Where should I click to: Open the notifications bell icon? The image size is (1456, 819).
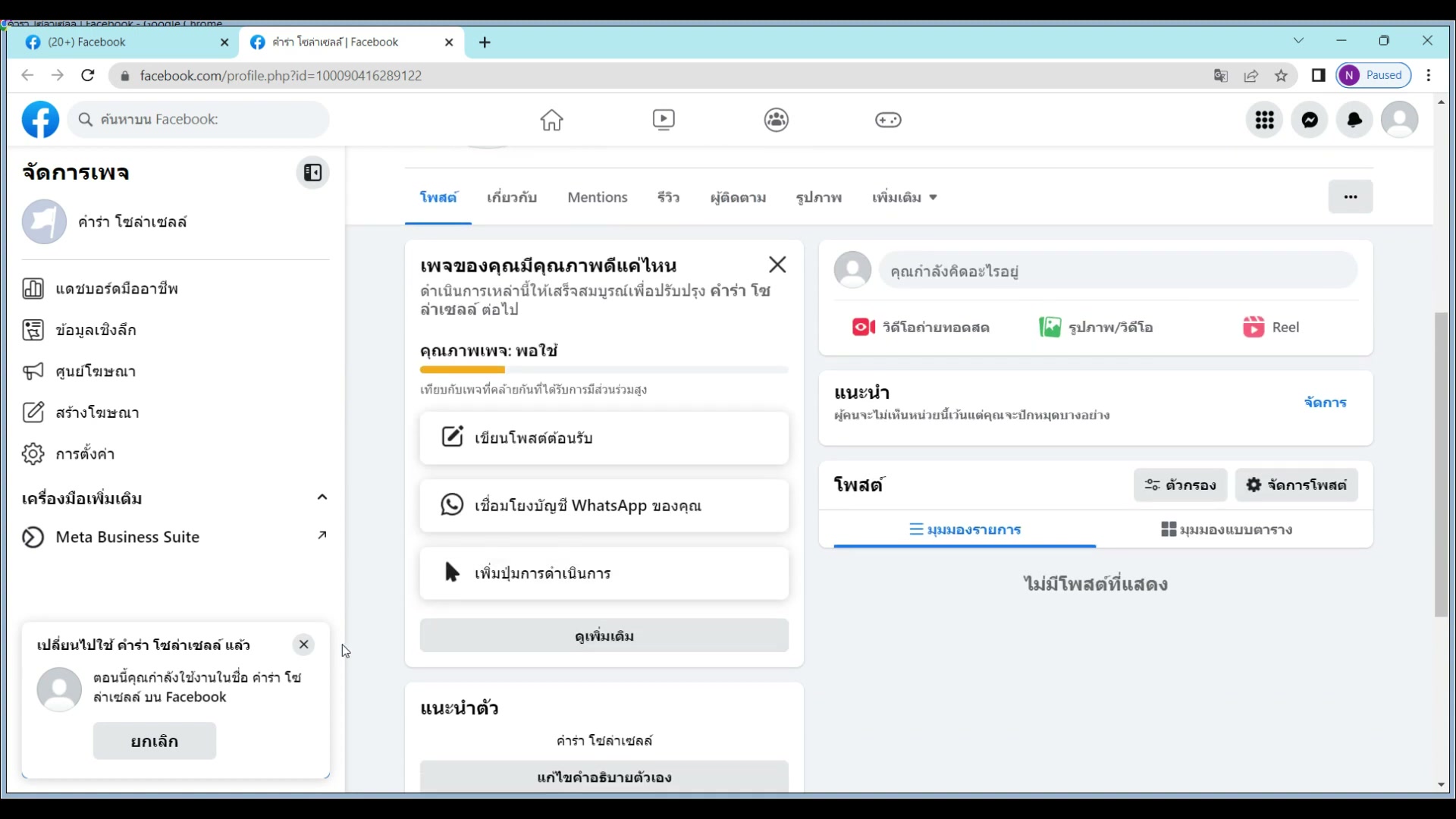[1354, 120]
